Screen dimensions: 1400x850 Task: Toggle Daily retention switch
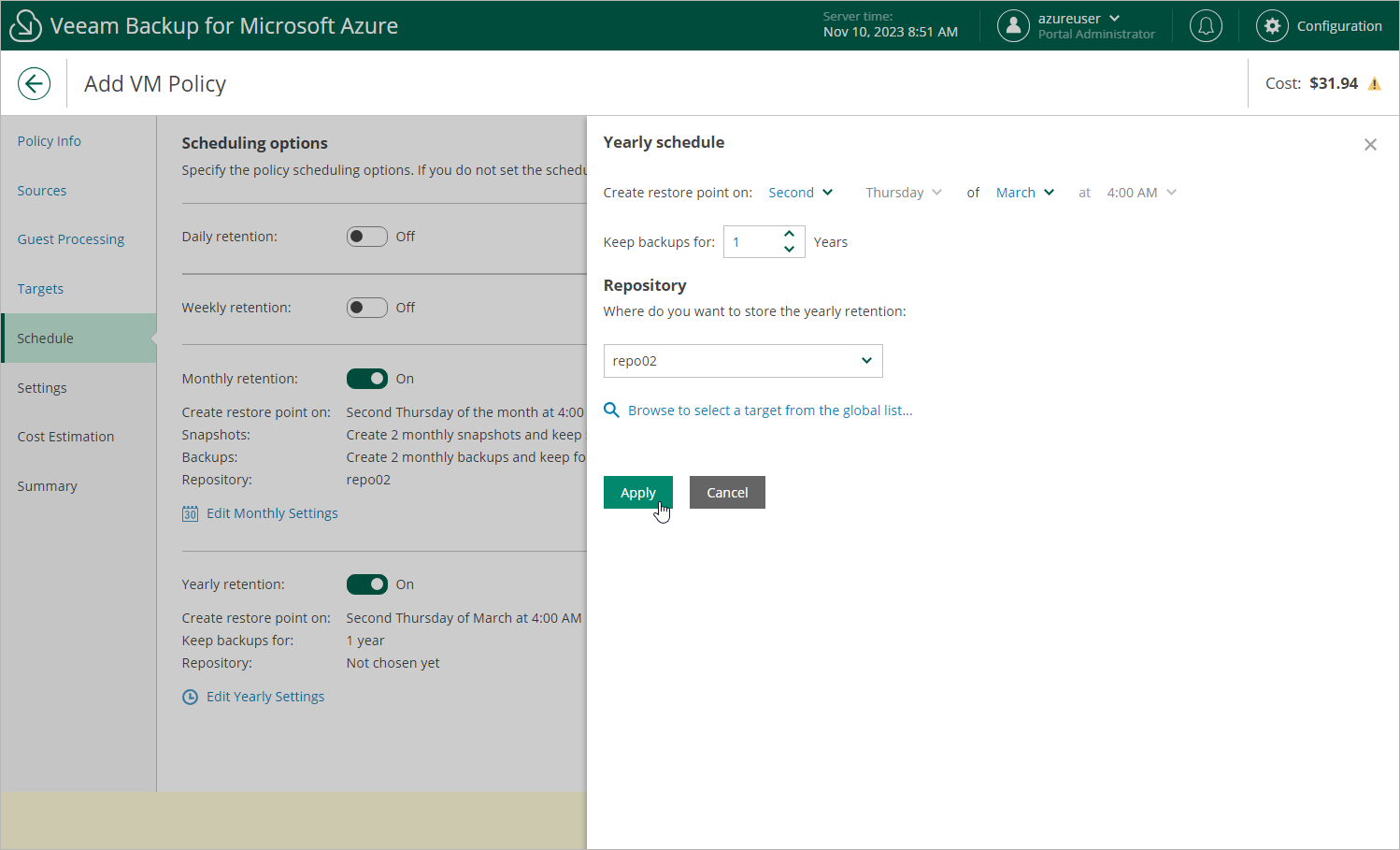click(367, 237)
